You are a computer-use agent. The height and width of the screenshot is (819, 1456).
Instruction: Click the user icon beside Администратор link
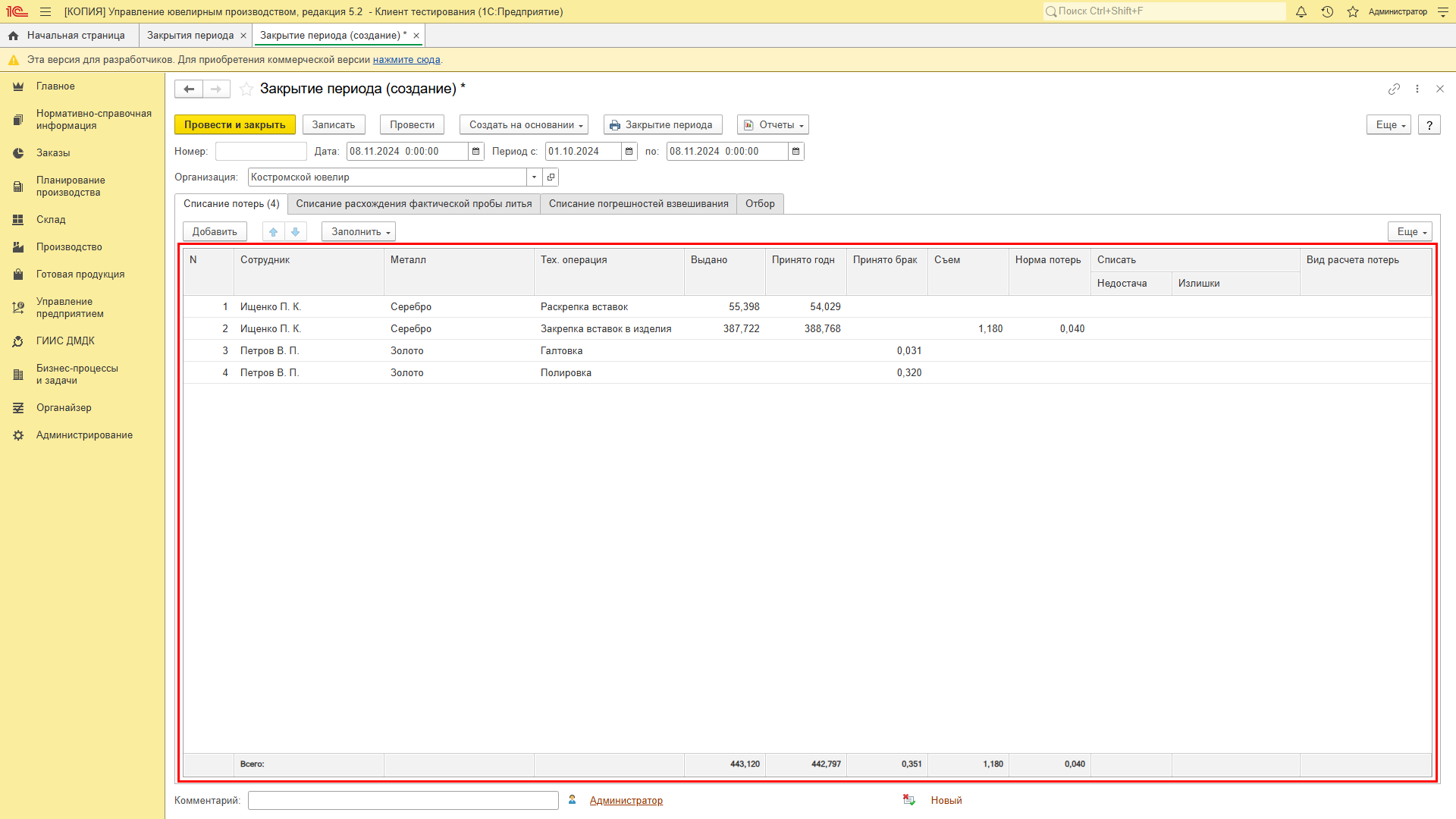pos(573,800)
